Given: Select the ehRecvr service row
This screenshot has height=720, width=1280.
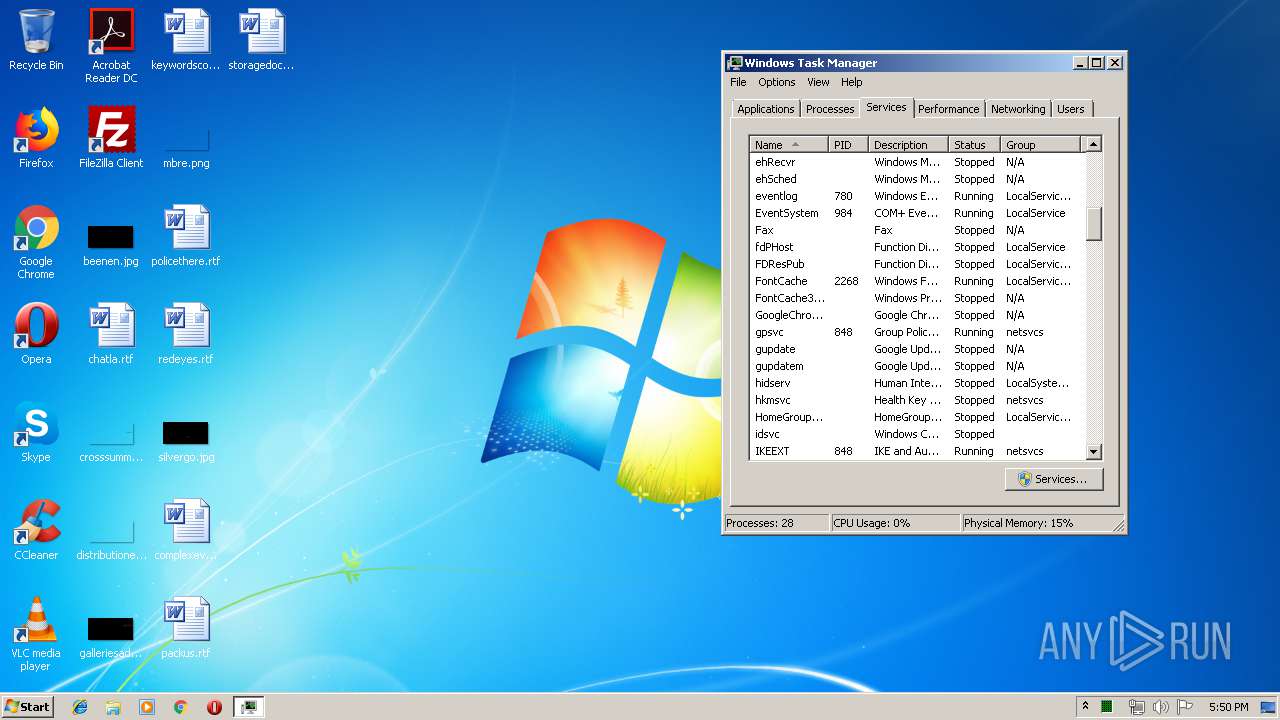Looking at the screenshot, I should (x=916, y=162).
